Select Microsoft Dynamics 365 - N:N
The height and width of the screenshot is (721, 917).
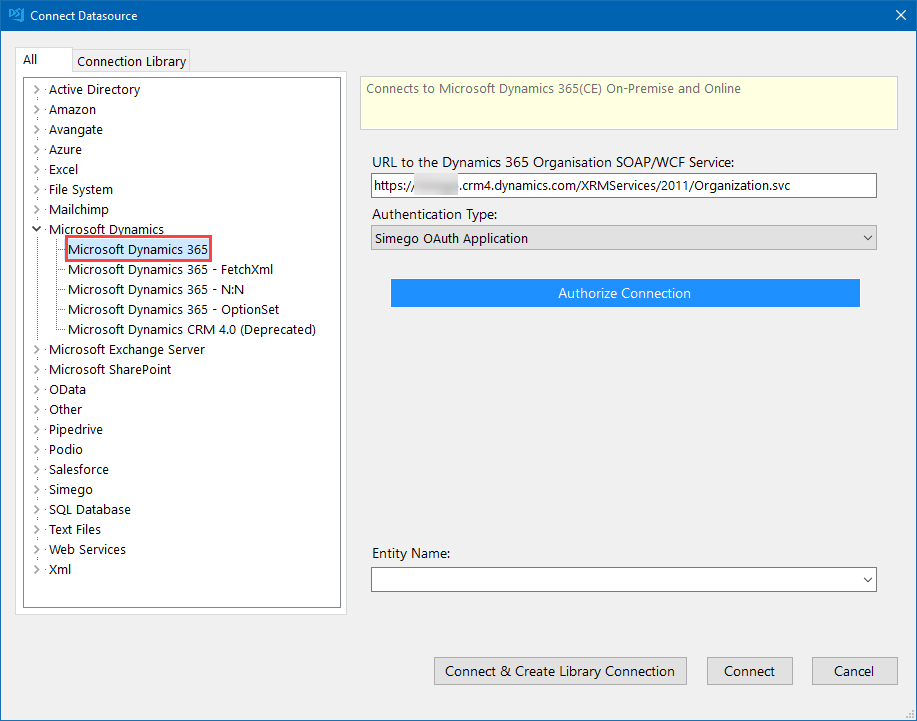(156, 289)
